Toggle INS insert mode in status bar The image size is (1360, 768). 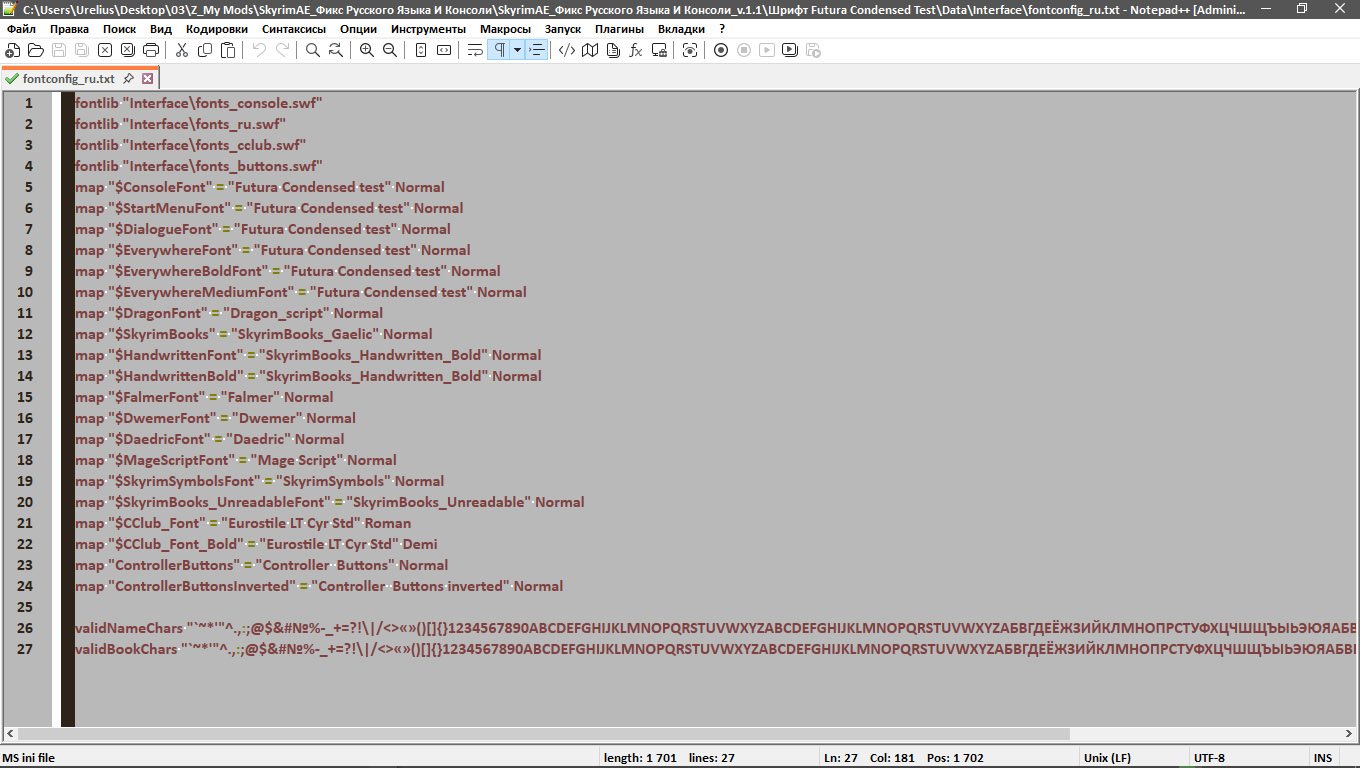tap(1322, 758)
